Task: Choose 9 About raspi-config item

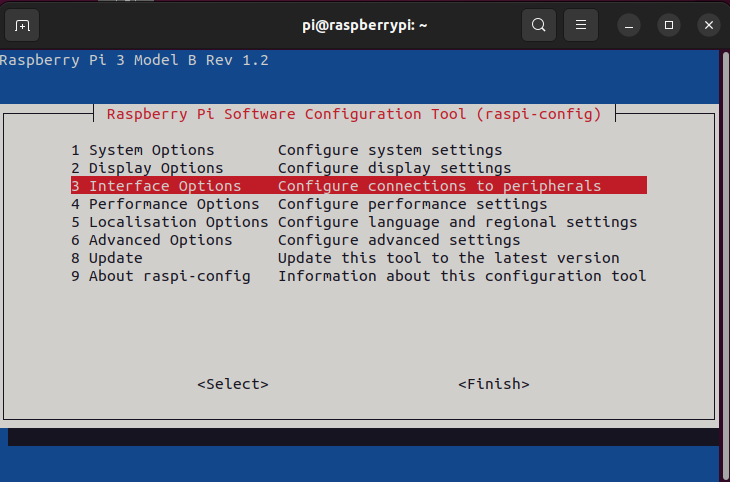Action: point(160,276)
